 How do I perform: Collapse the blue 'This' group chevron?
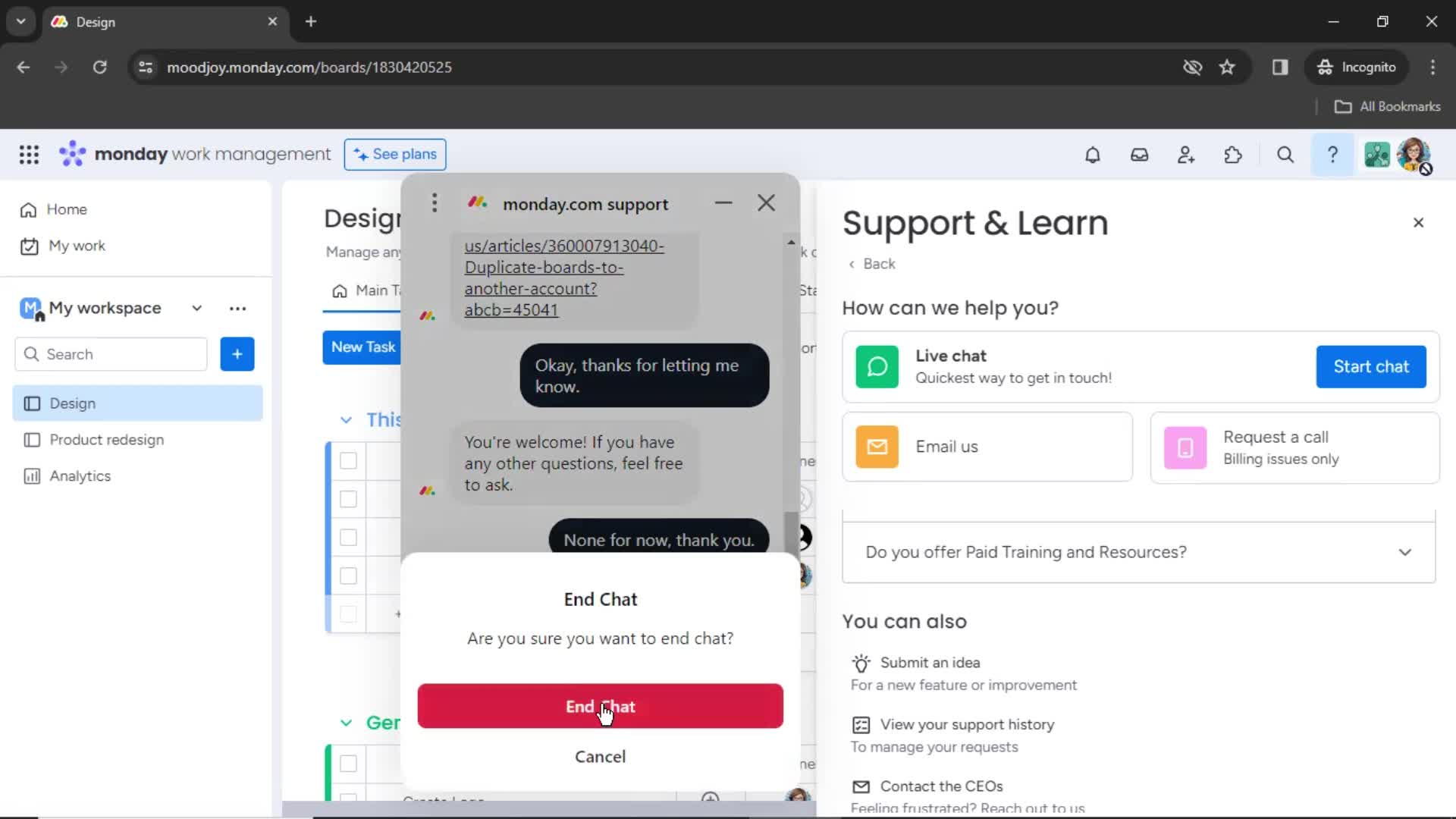[x=346, y=419]
